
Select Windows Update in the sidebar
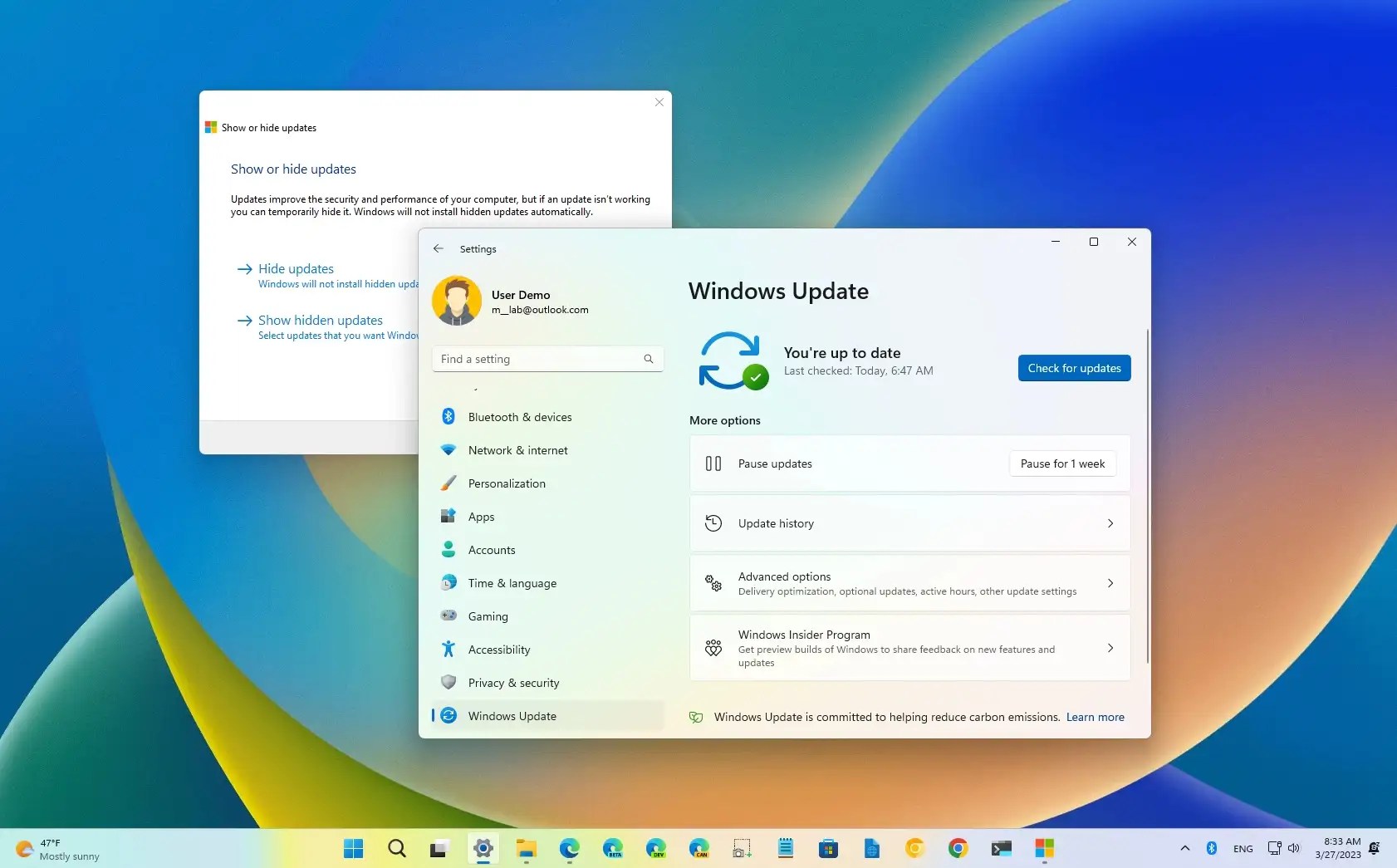pos(512,715)
